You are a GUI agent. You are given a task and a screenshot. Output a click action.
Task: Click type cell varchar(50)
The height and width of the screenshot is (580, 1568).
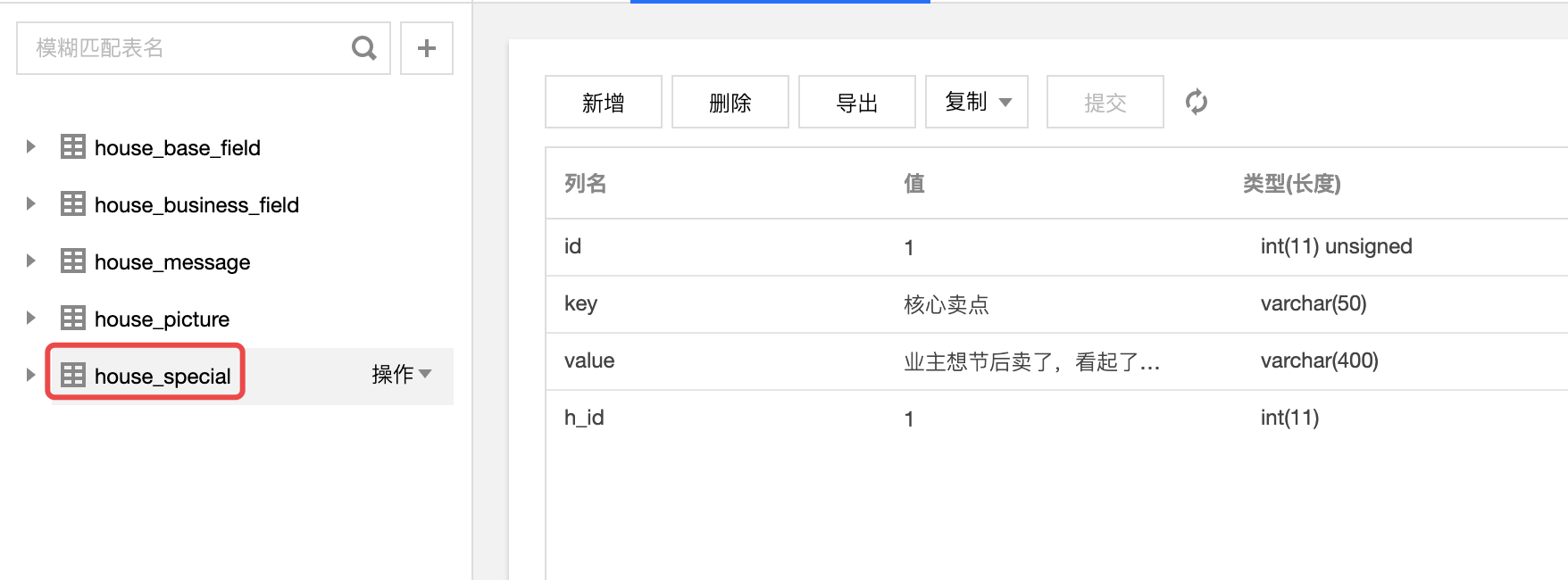(1314, 303)
